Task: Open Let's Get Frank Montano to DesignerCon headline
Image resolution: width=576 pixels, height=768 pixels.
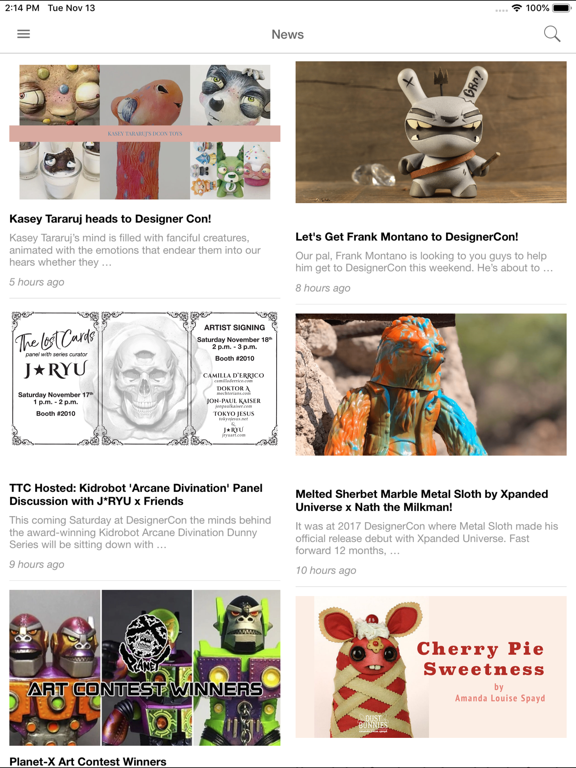Action: (x=407, y=237)
